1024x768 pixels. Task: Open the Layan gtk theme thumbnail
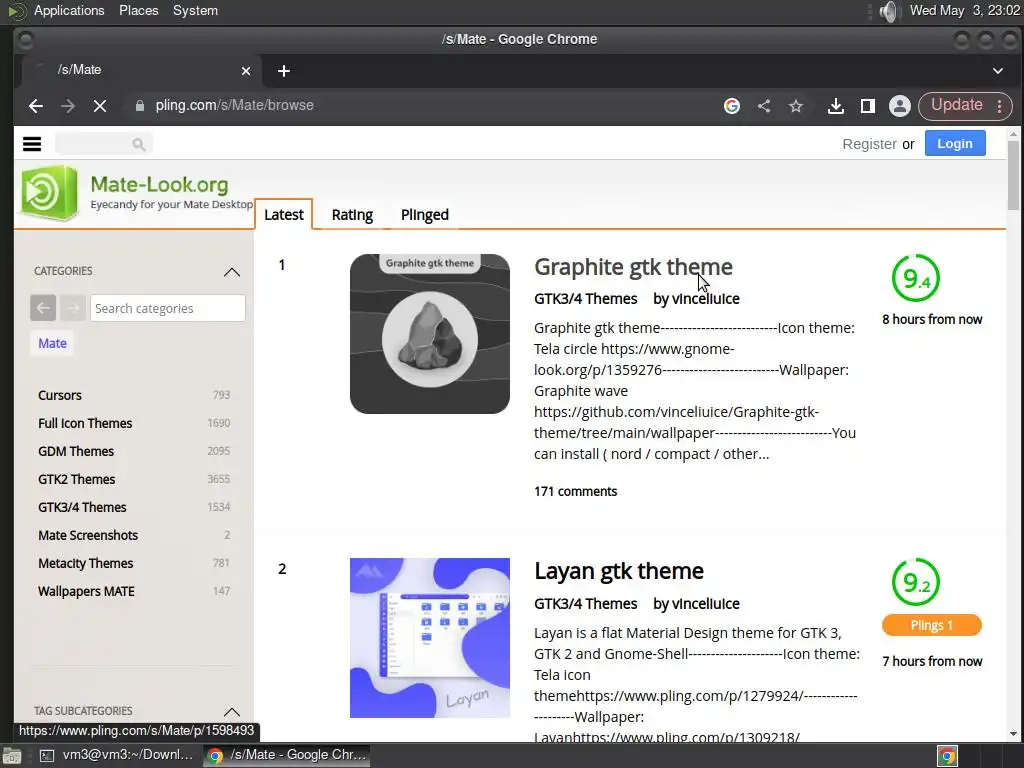pos(430,638)
